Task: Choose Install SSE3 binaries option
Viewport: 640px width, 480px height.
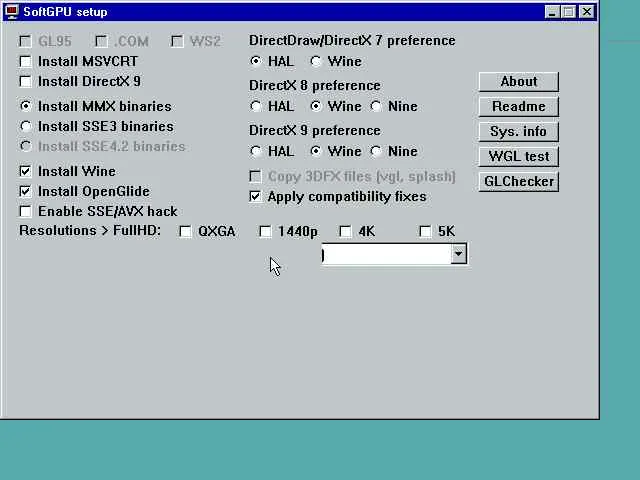Action: 26,126
